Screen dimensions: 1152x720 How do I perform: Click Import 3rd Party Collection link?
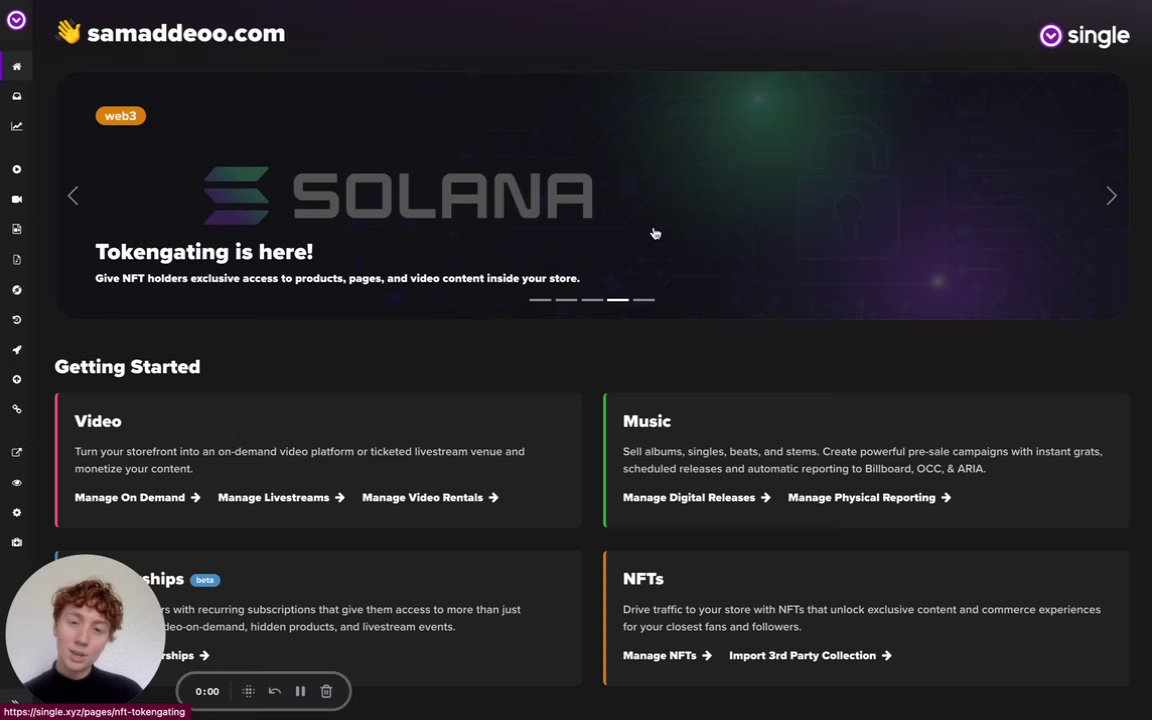(x=810, y=655)
